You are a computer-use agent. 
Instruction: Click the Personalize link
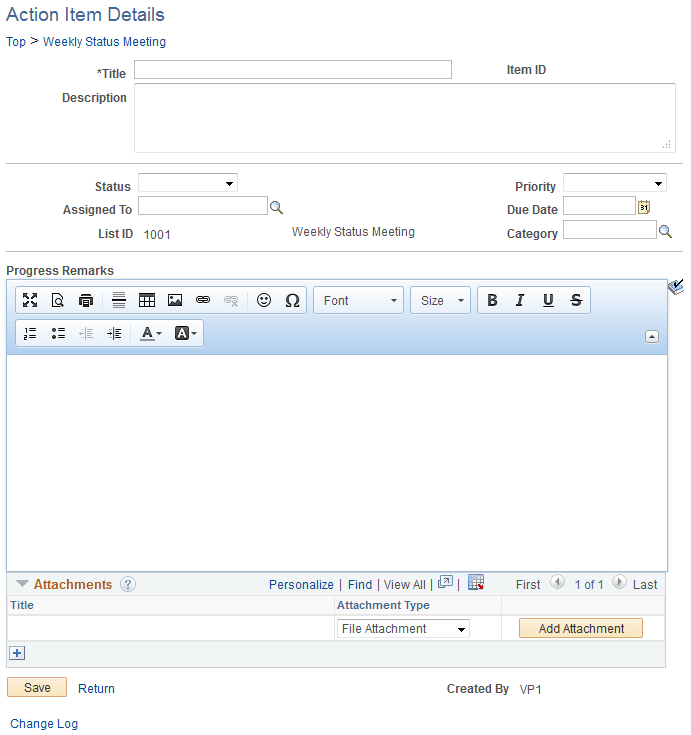click(301, 585)
